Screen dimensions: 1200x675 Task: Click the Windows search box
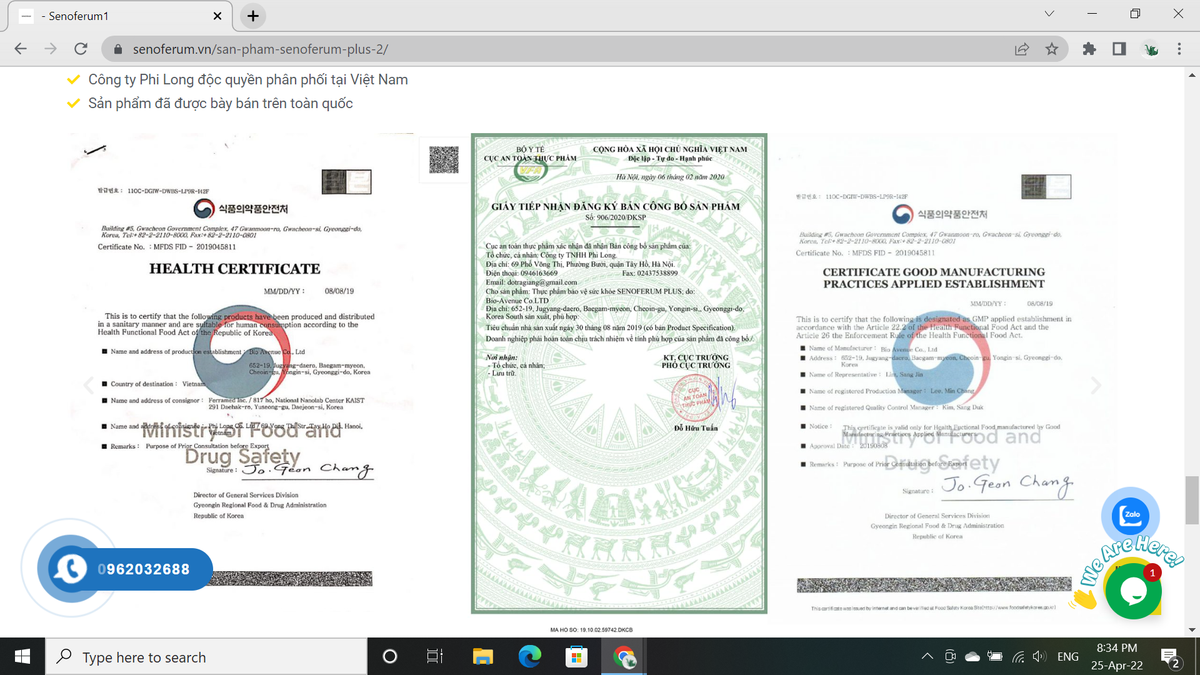[200, 656]
